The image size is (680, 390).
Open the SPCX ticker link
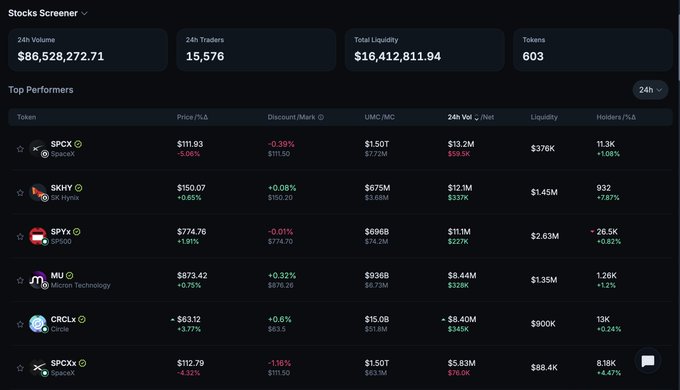pyautogui.click(x=61, y=144)
